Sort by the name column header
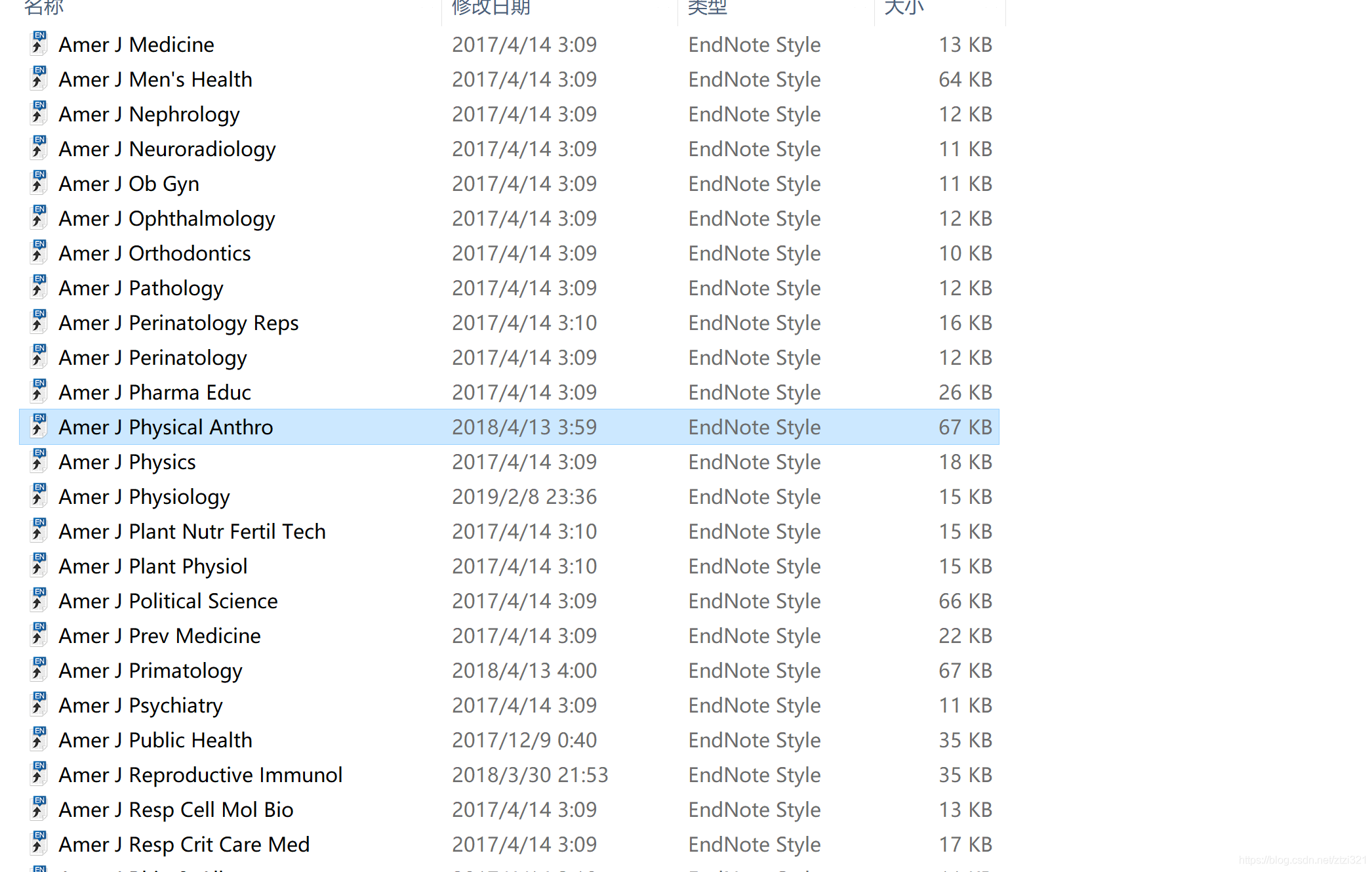 (43, 7)
